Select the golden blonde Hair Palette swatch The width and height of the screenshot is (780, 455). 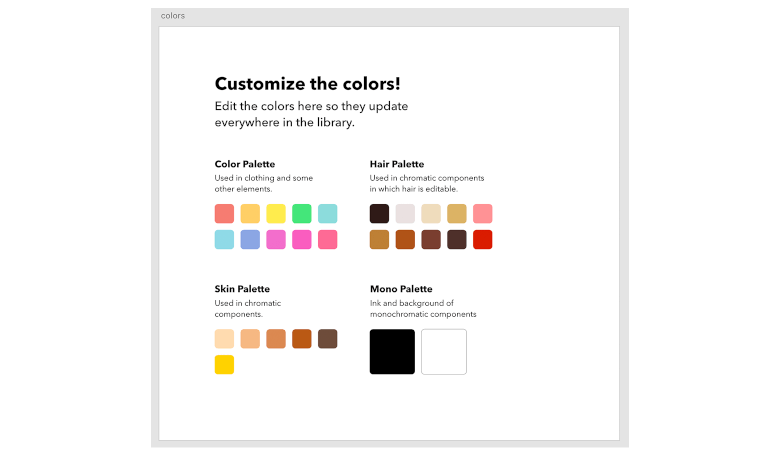pos(457,213)
